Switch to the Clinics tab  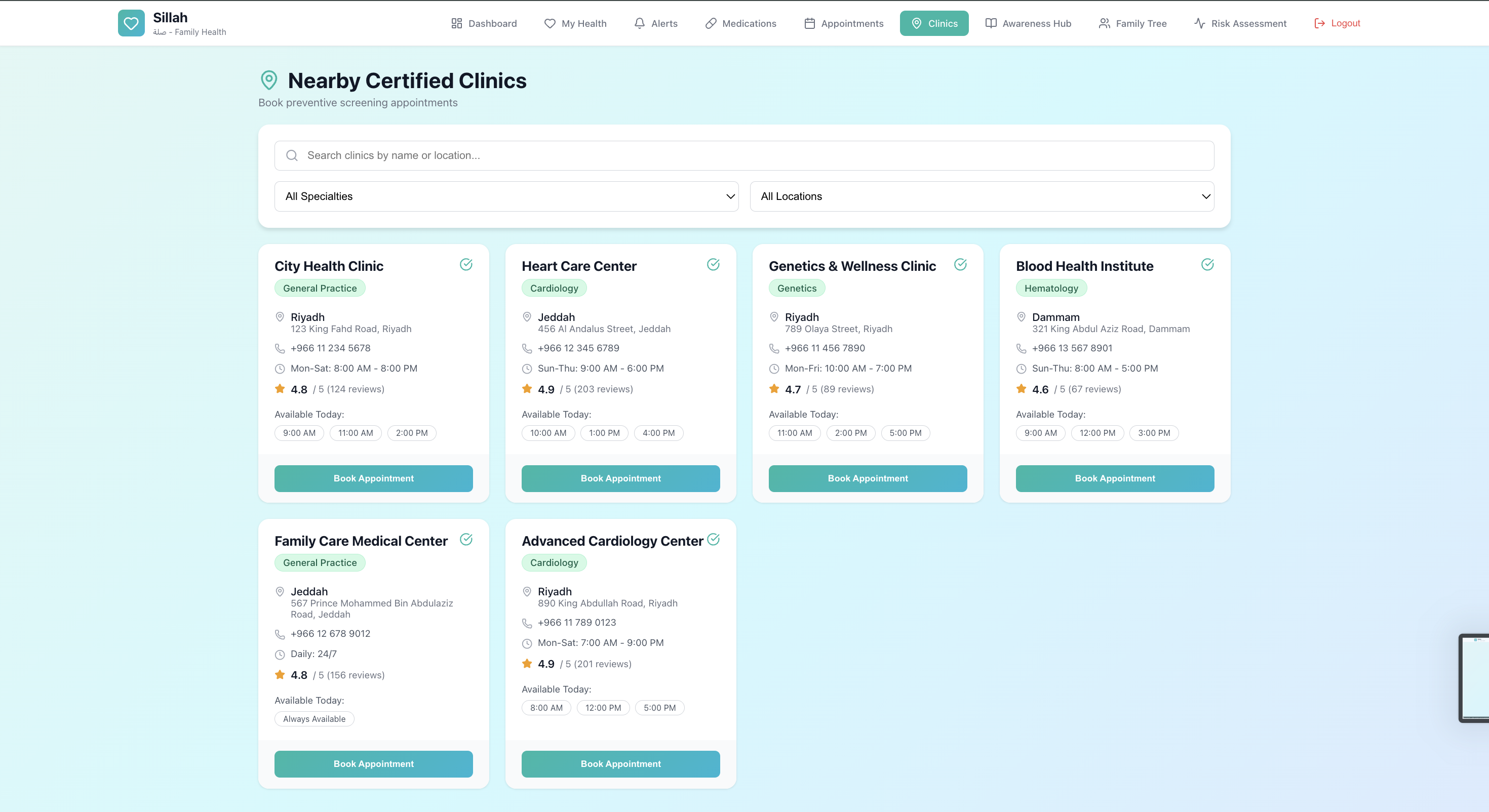[x=934, y=23]
